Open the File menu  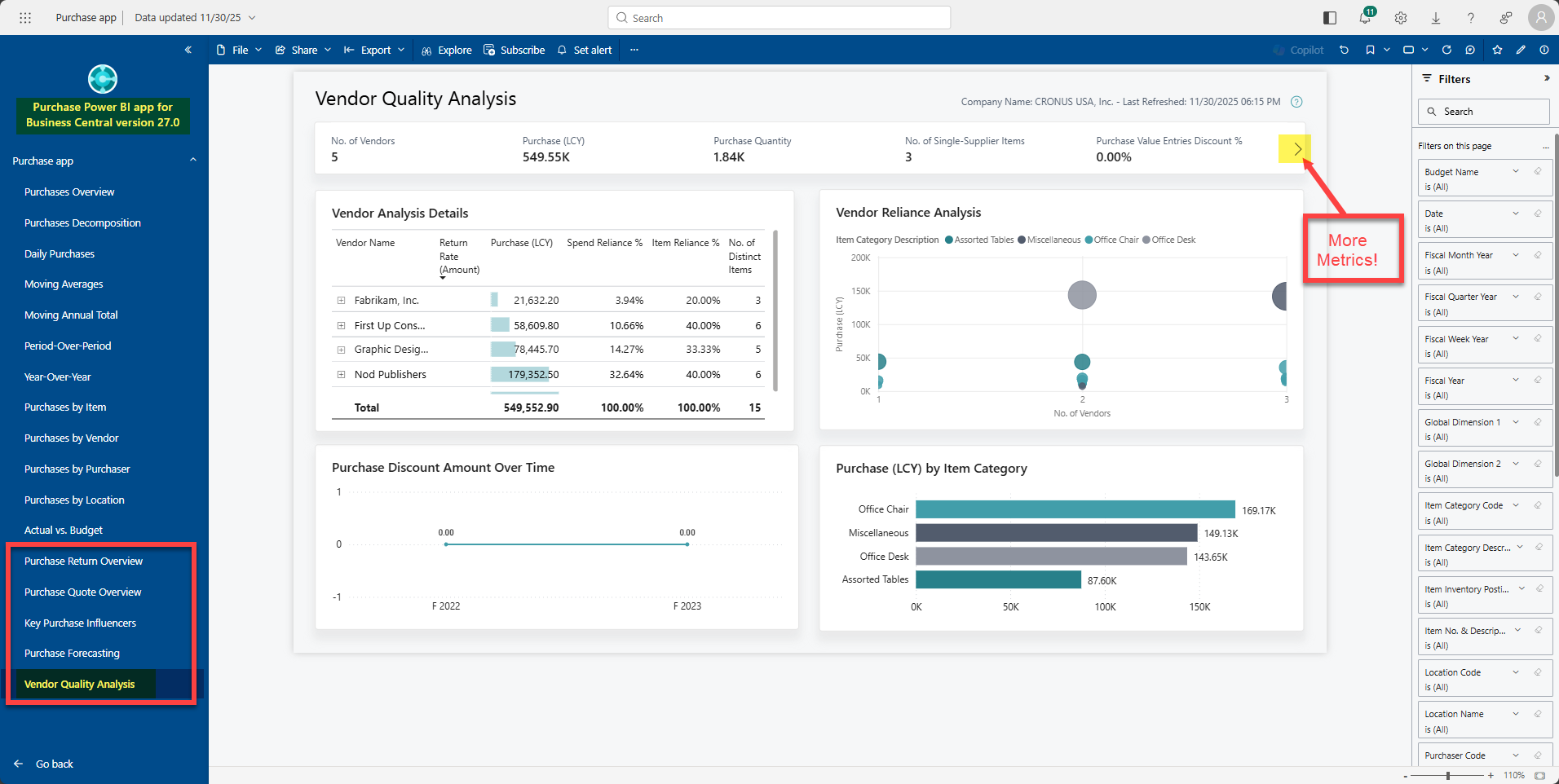(x=239, y=50)
